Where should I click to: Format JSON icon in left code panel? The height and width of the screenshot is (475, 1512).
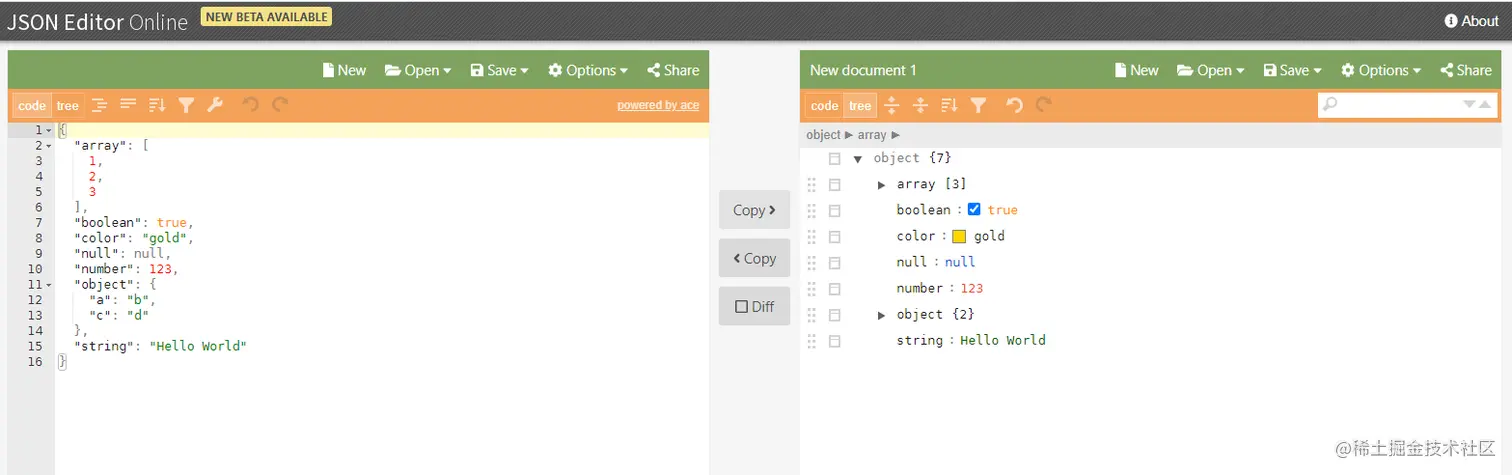(x=99, y=105)
